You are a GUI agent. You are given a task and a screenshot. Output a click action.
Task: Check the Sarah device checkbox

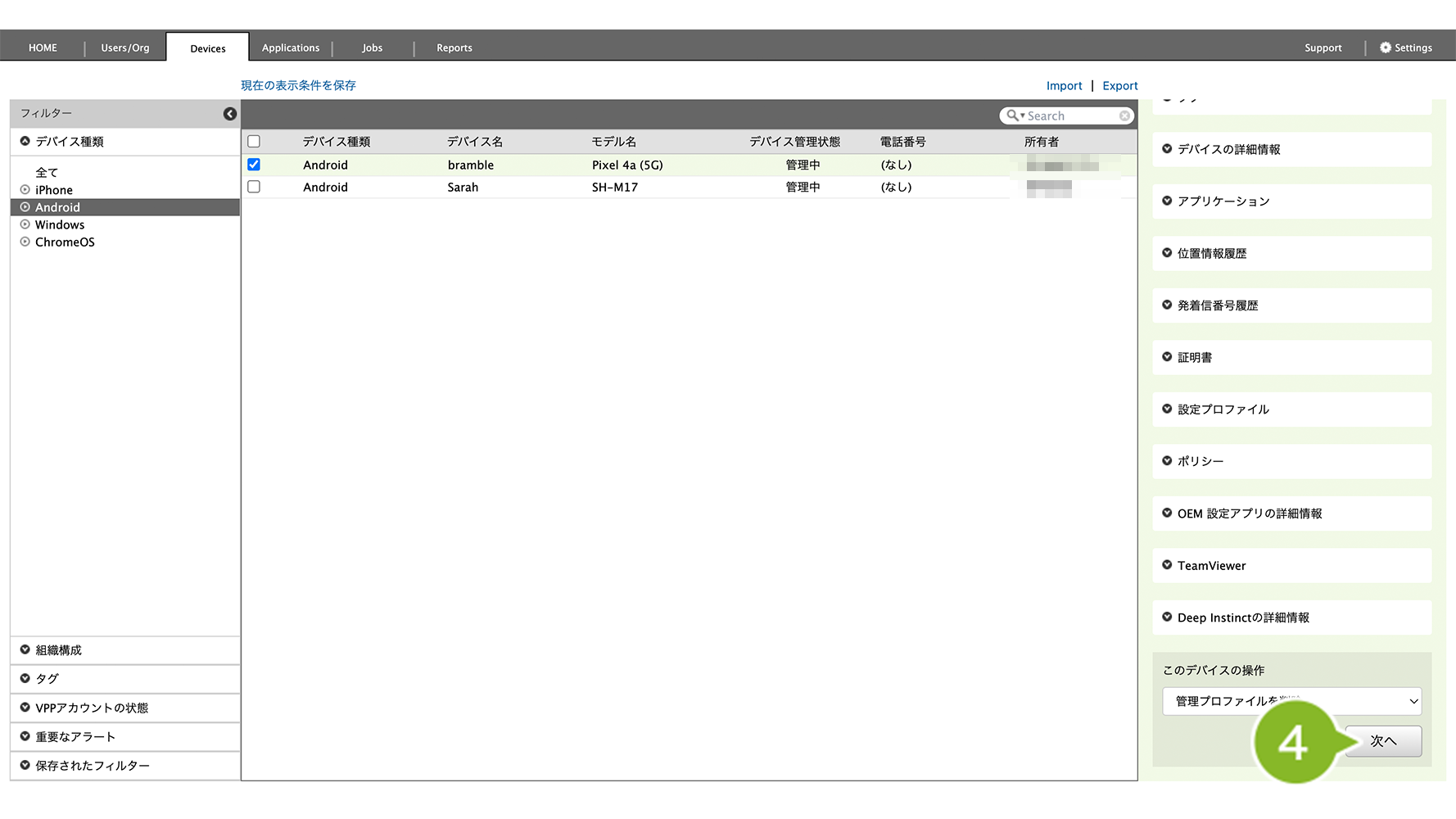254,187
